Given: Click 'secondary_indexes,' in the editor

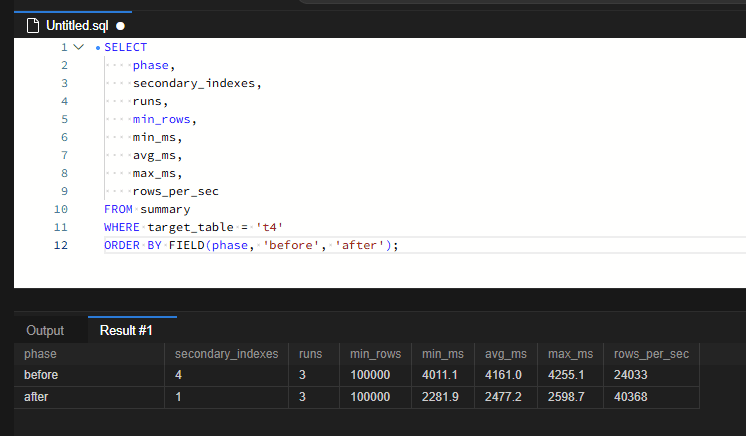Looking at the screenshot, I should tap(197, 83).
